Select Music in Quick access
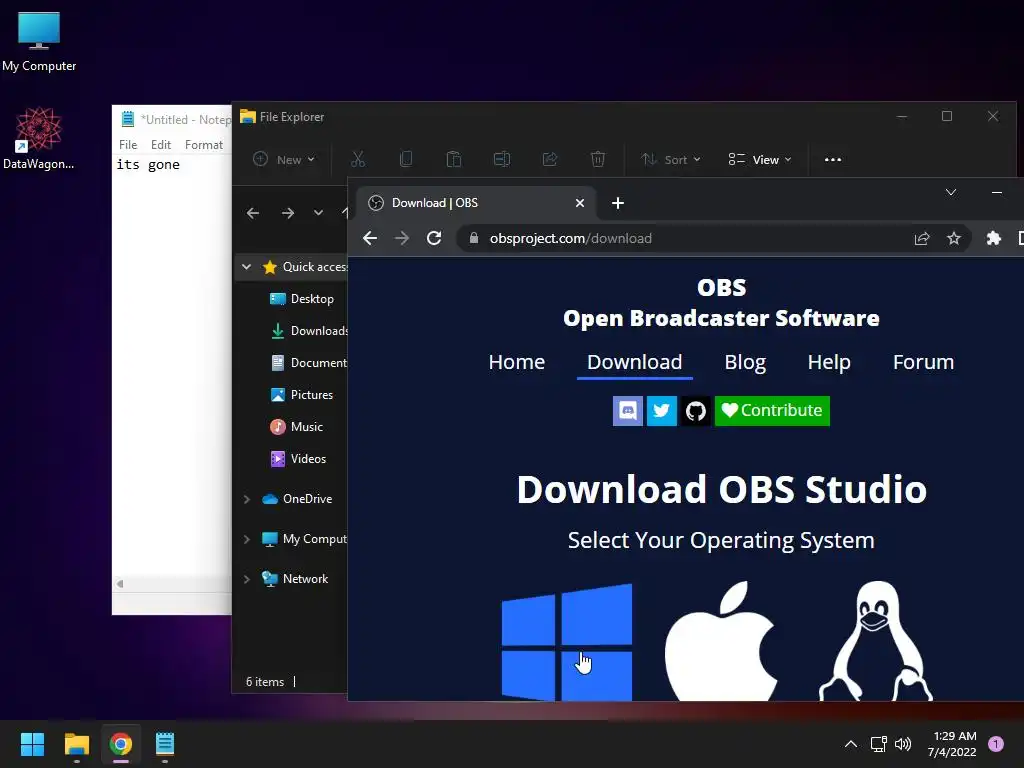The height and width of the screenshot is (768, 1024). coord(296,427)
